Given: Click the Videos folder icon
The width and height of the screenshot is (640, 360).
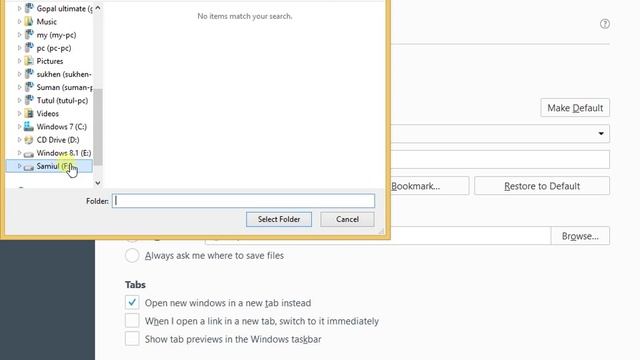Looking at the screenshot, I should click(29, 113).
